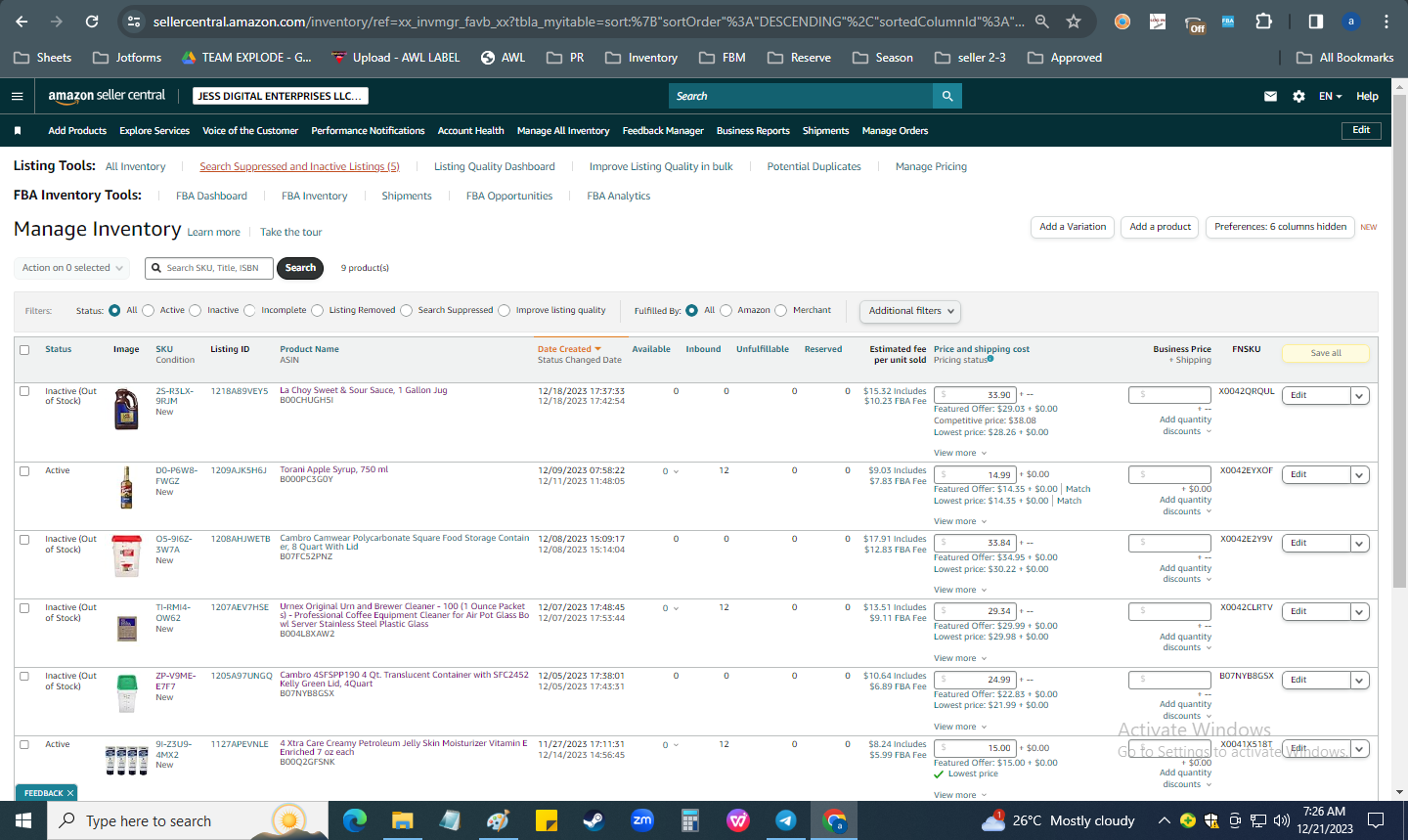This screenshot has height=840, width=1408.
Task: Select the Inactive status filter
Action: (x=195, y=310)
